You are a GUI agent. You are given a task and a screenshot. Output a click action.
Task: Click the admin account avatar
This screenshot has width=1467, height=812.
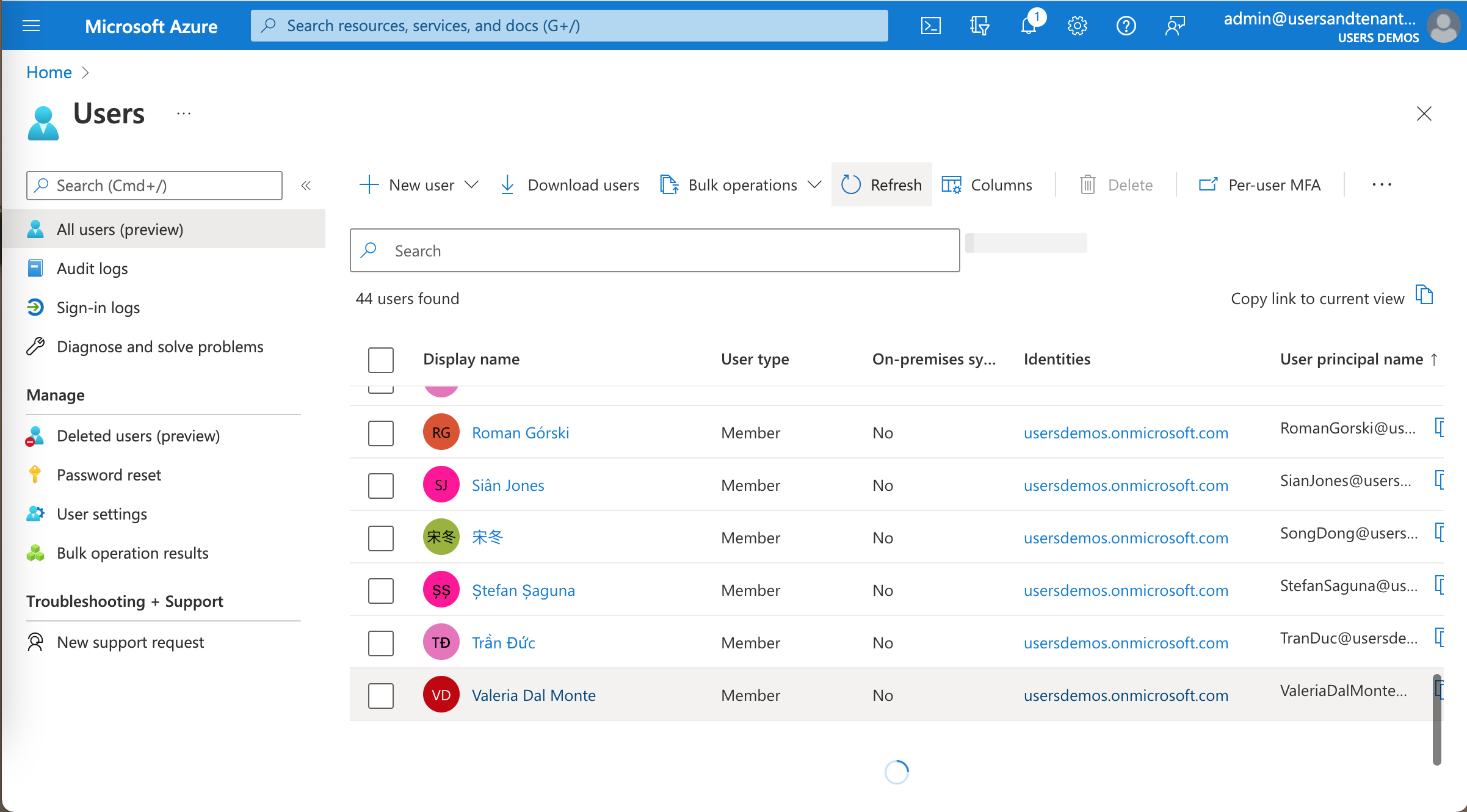click(1443, 26)
